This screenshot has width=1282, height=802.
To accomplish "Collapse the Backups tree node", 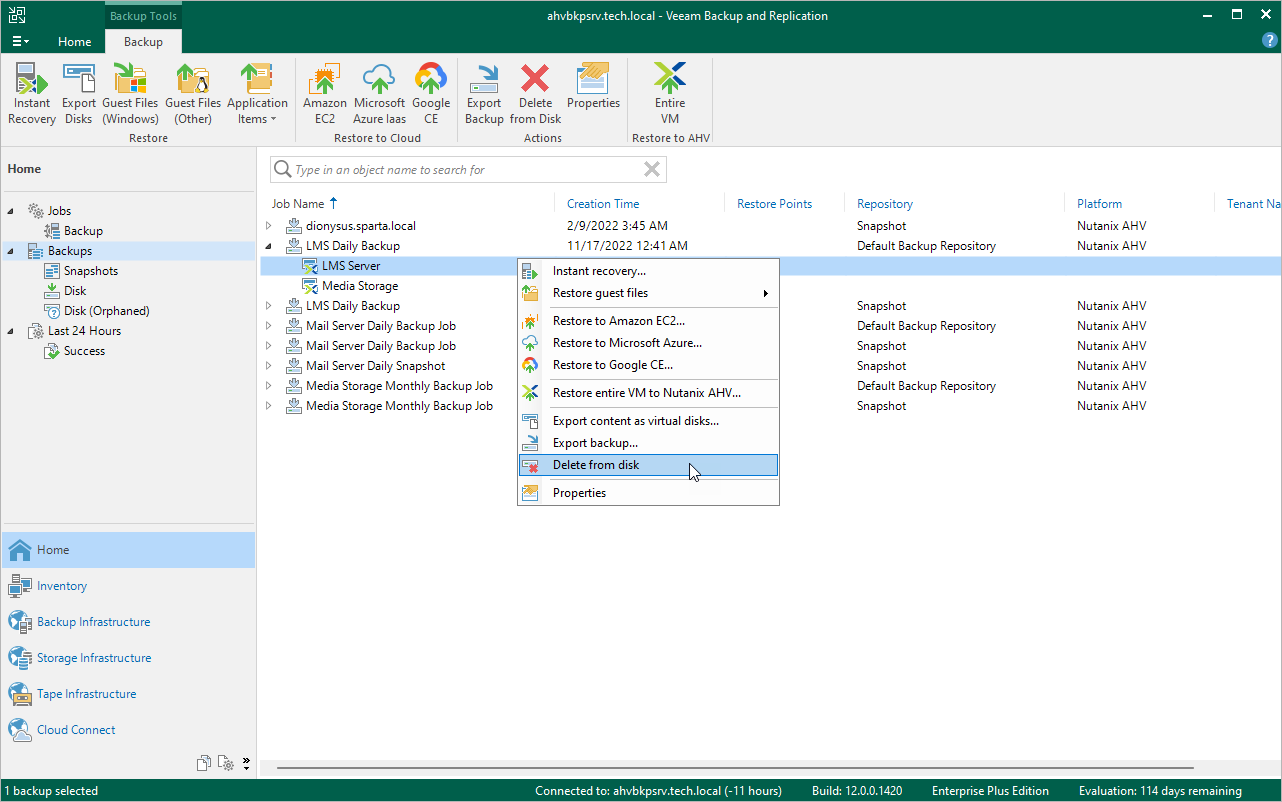I will tap(11, 251).
